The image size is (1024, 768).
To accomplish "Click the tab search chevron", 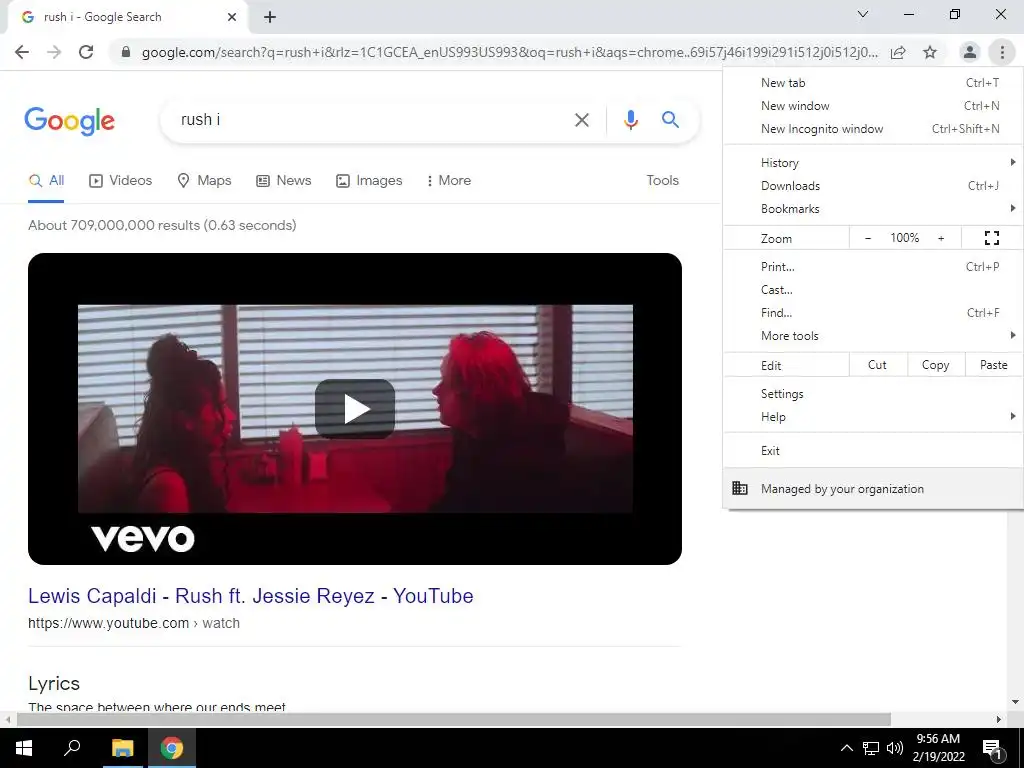I will coord(863,14).
